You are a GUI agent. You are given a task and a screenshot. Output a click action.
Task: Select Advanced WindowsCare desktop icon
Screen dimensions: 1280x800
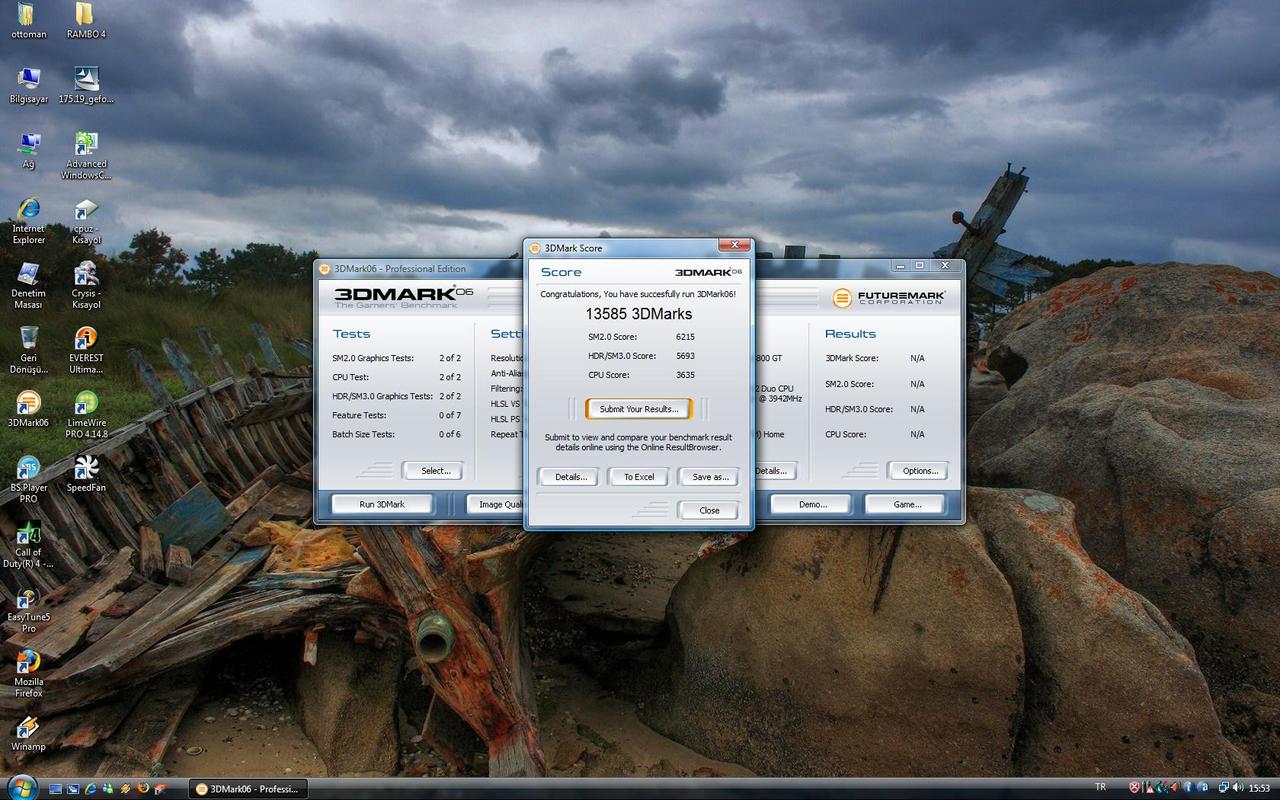click(x=86, y=156)
